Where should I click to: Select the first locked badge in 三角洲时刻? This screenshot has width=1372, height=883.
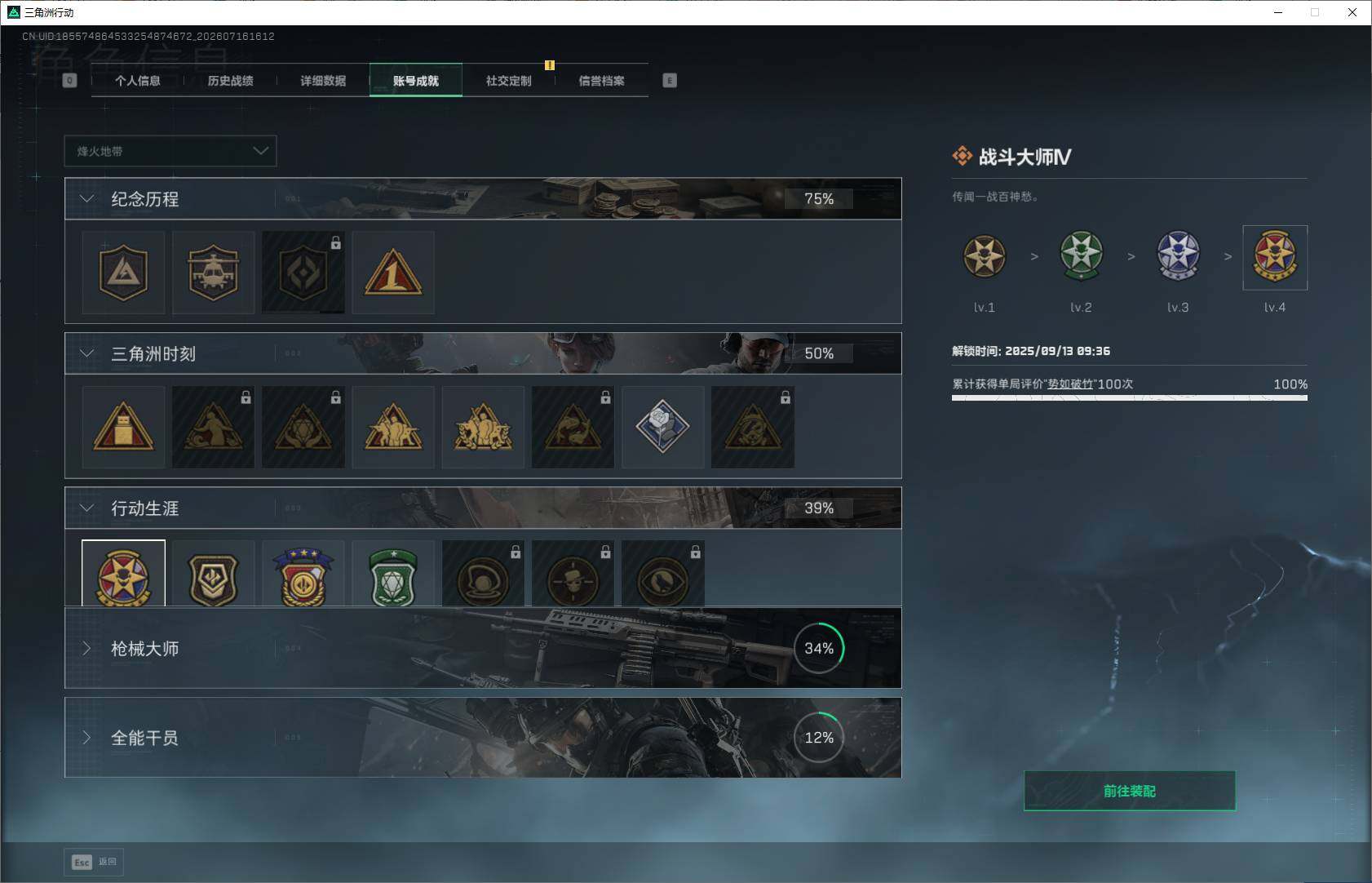[x=214, y=427]
